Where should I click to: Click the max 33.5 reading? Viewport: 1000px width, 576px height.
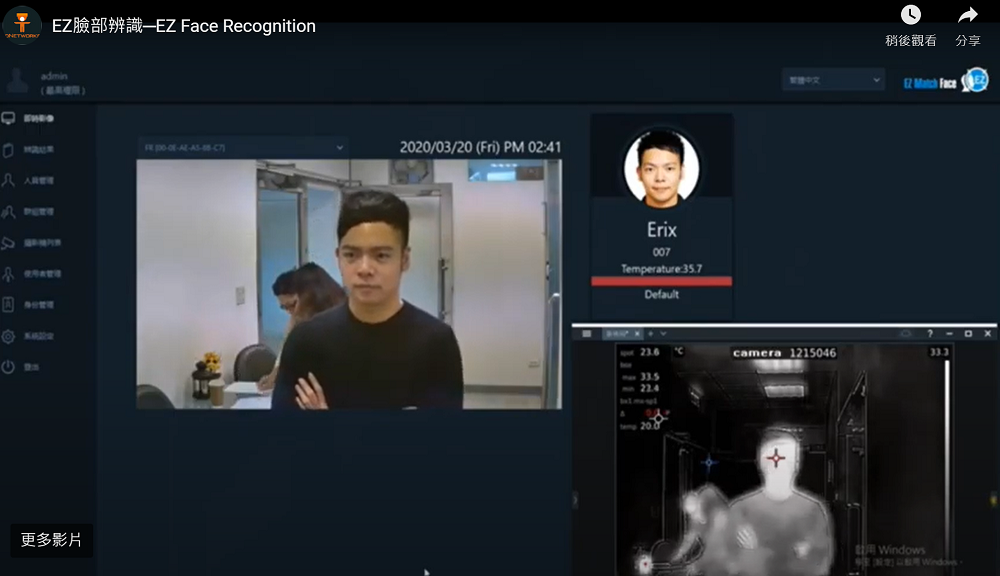pyautogui.click(x=640, y=377)
